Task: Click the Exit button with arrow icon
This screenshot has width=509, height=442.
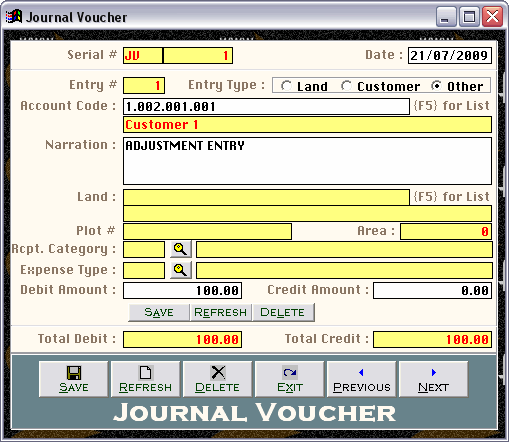Action: [x=289, y=379]
